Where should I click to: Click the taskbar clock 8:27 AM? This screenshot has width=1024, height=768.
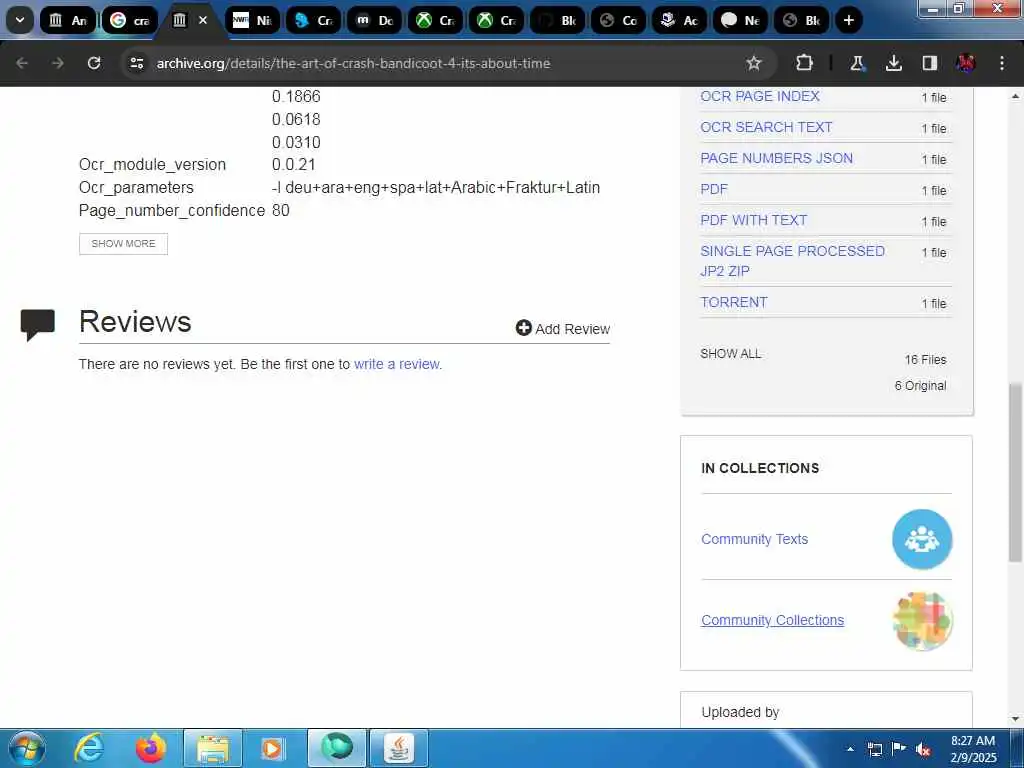point(973,741)
